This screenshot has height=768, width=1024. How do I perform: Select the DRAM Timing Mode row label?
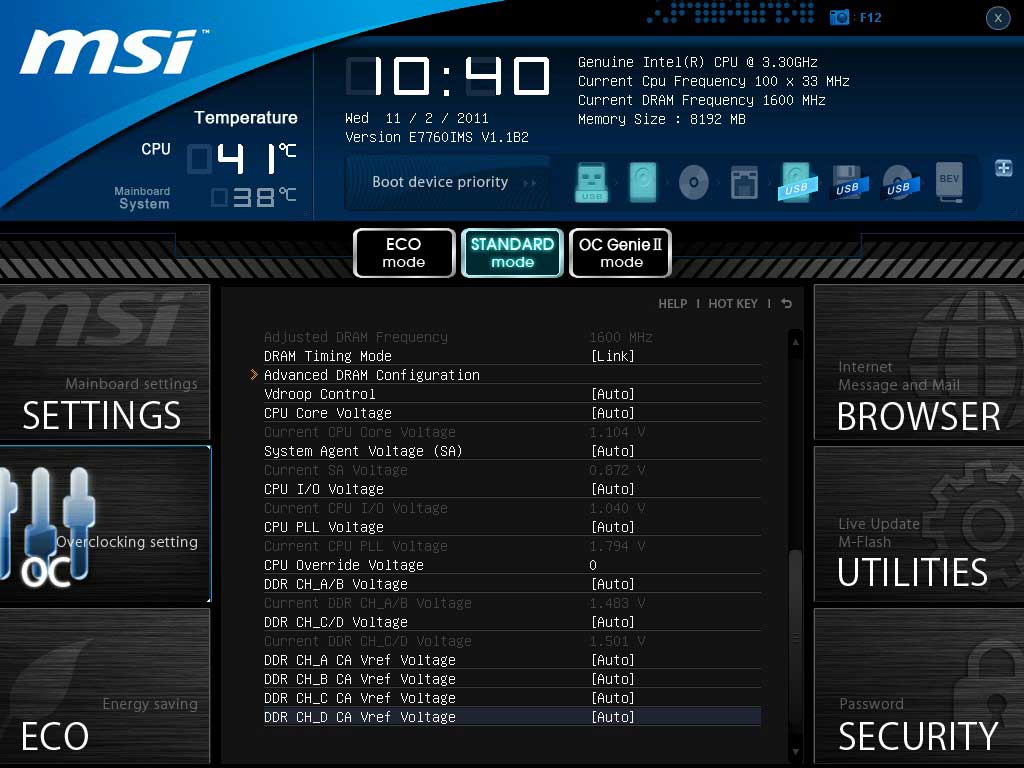tap(328, 356)
